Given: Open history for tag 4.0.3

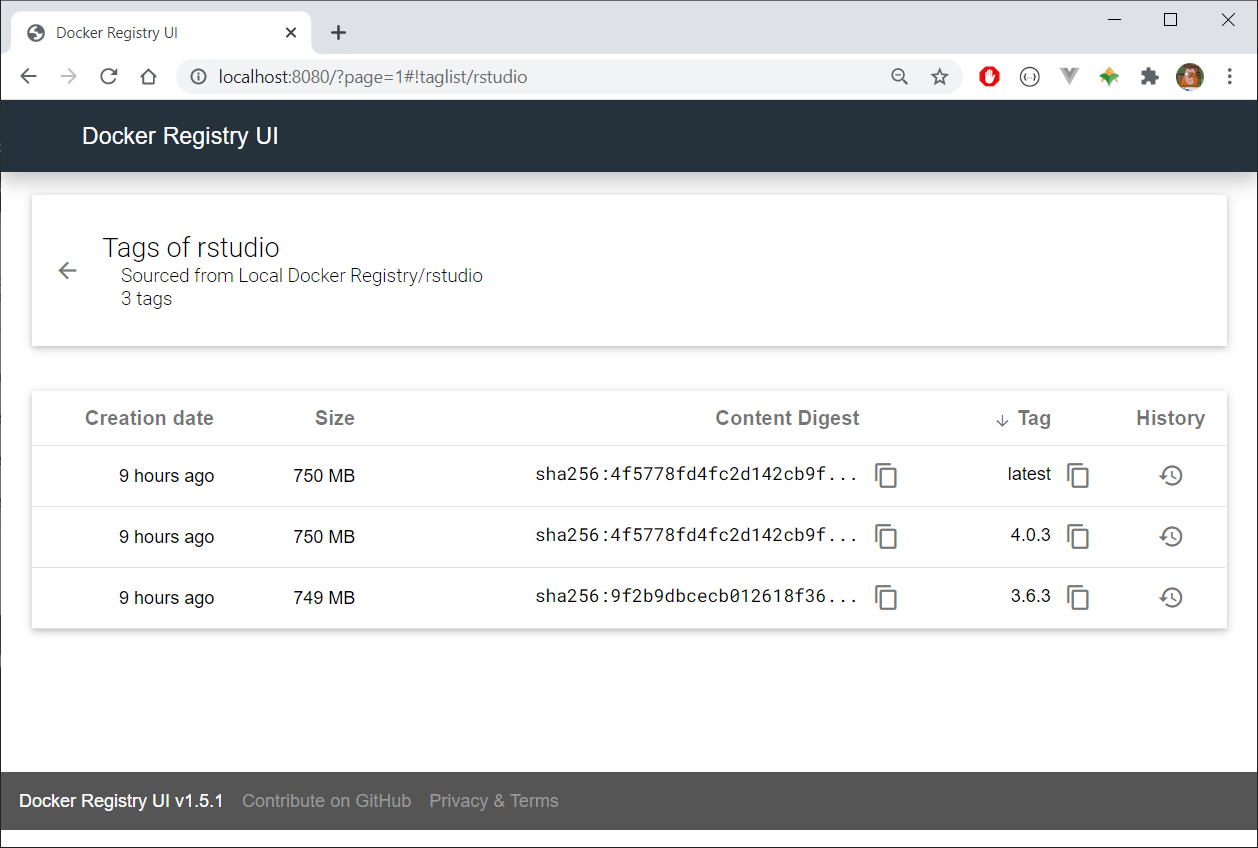Looking at the screenshot, I should [1171, 537].
